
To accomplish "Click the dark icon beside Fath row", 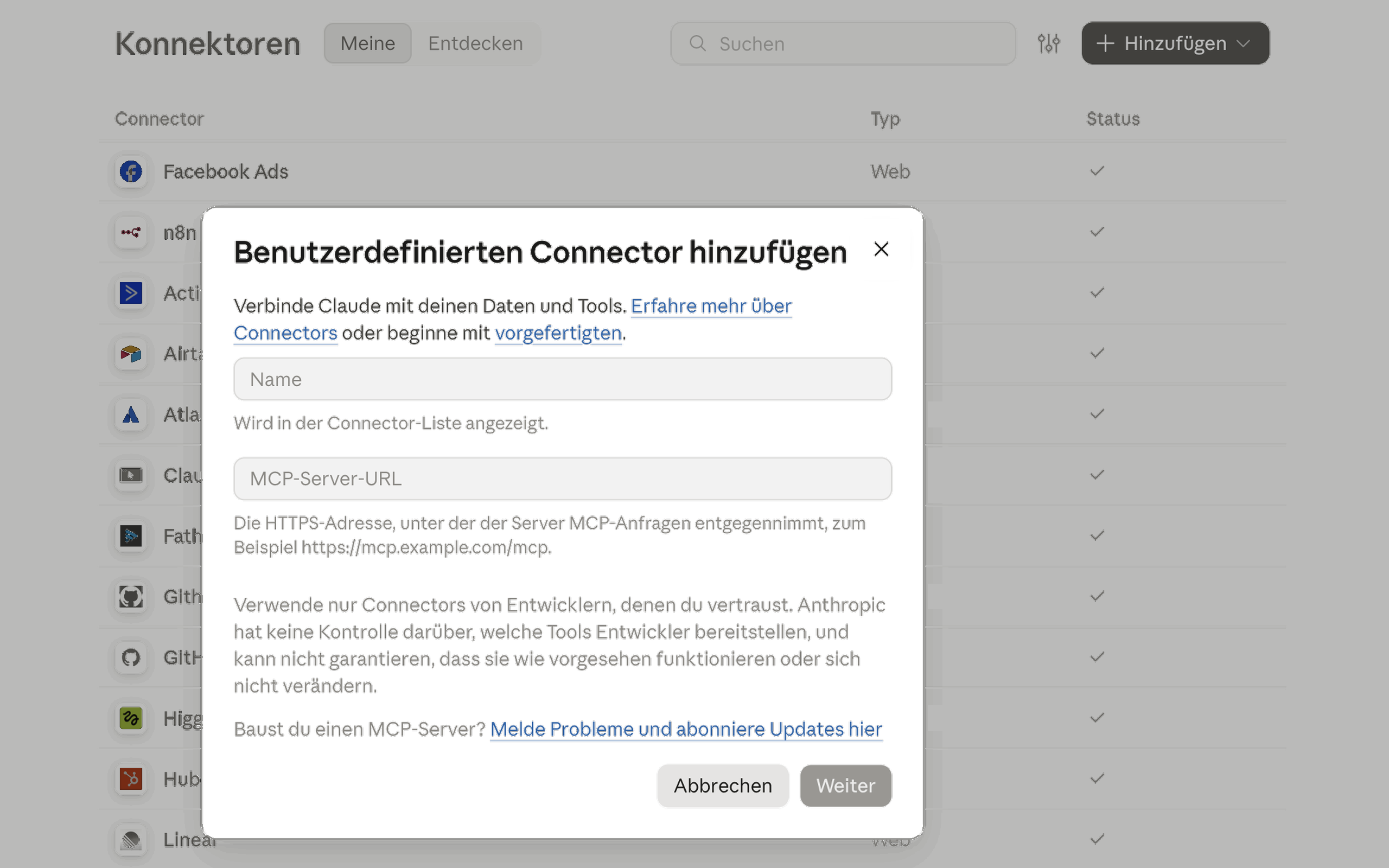I will (131, 536).
